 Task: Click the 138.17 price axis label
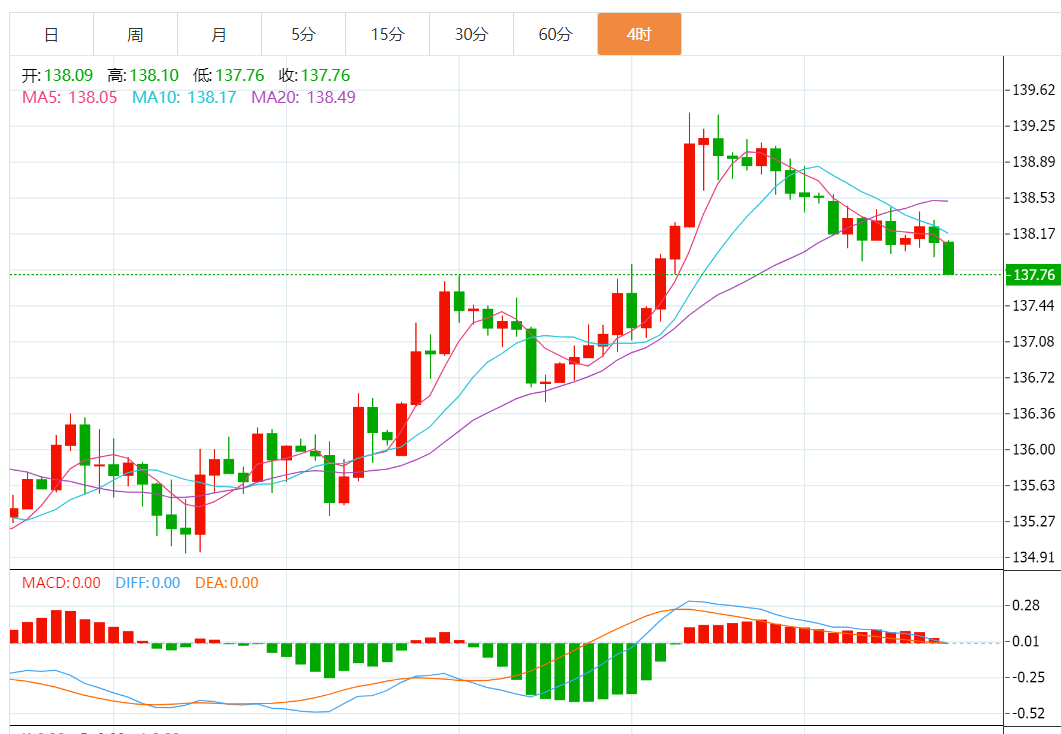[x=1033, y=234]
